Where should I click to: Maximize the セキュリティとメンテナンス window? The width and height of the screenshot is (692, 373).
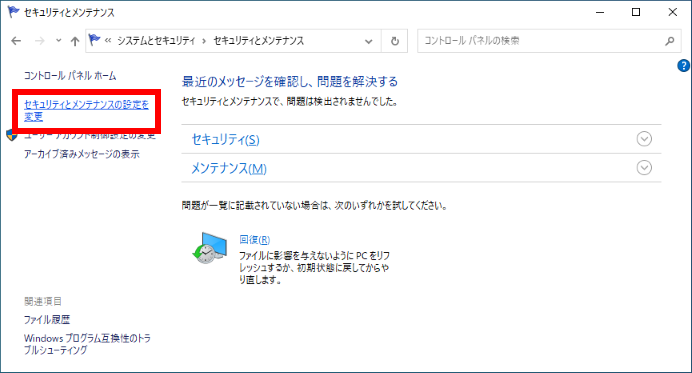pos(636,12)
